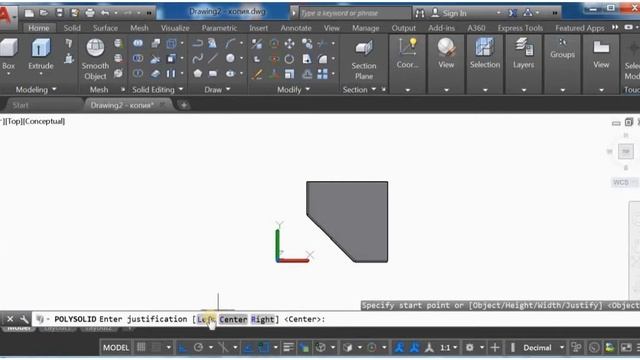Open the Surface ribbon tab

click(105, 28)
